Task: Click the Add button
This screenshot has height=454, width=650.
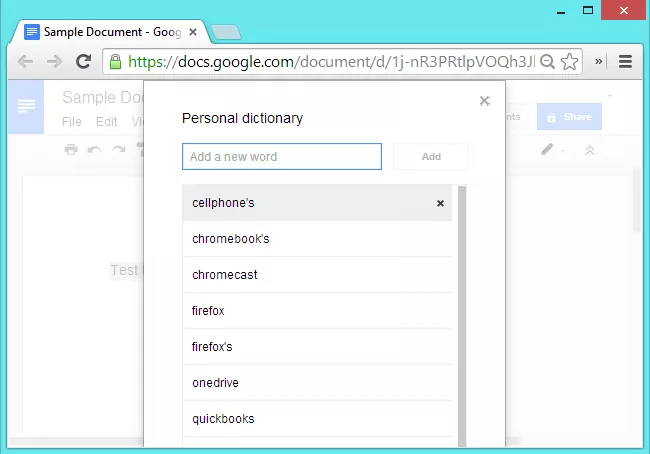Action: pos(431,157)
